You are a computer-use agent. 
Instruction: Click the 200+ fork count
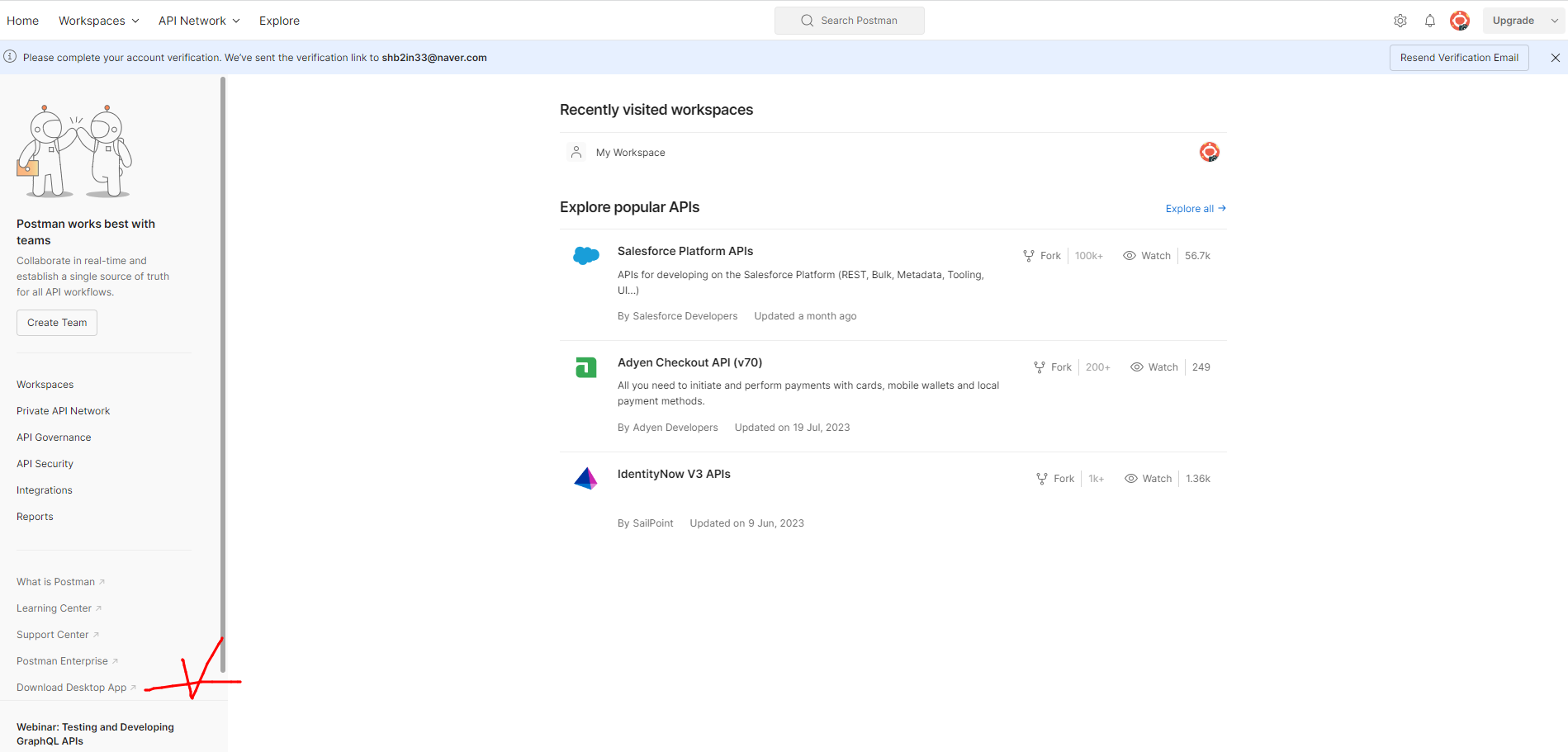coord(1098,367)
